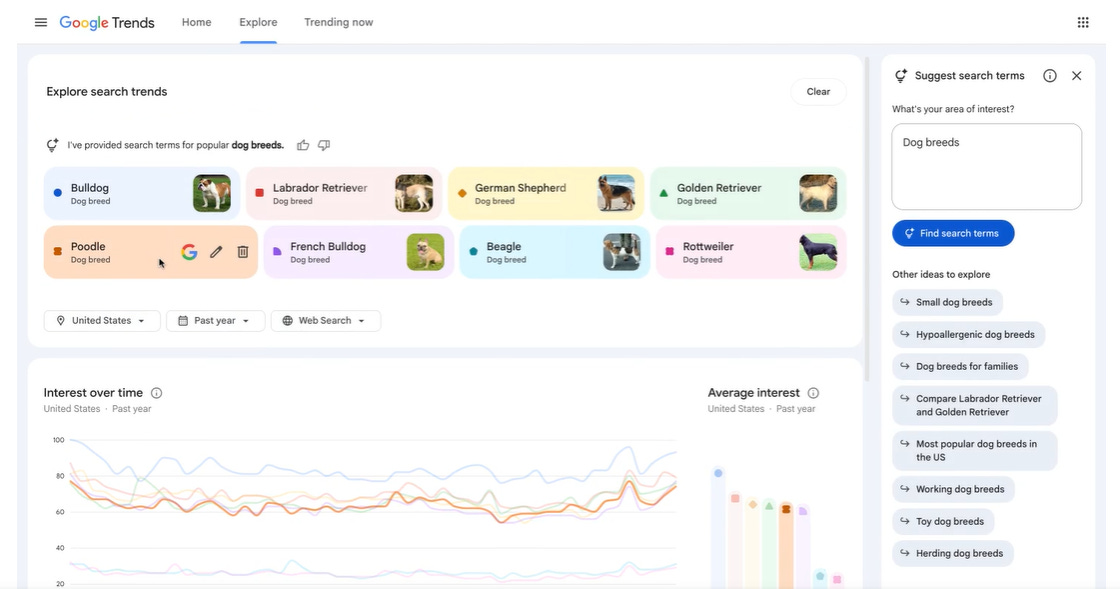This screenshot has width=1120, height=589.
Task: Click the Google Trends logo
Action: pos(106,22)
